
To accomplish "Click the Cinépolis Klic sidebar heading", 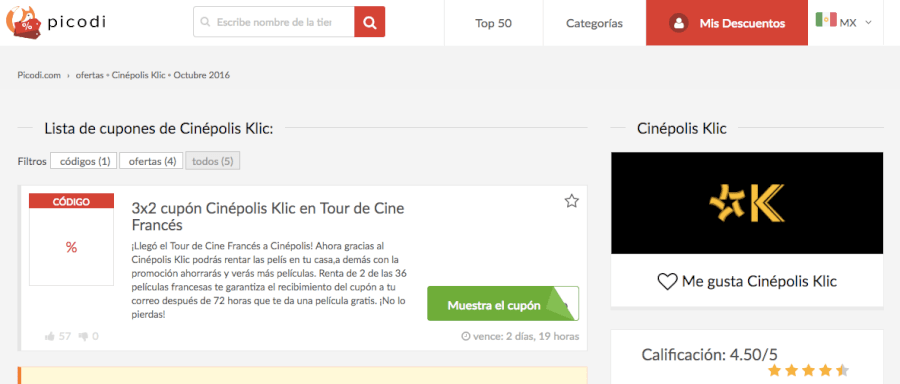I will (x=682, y=129).
